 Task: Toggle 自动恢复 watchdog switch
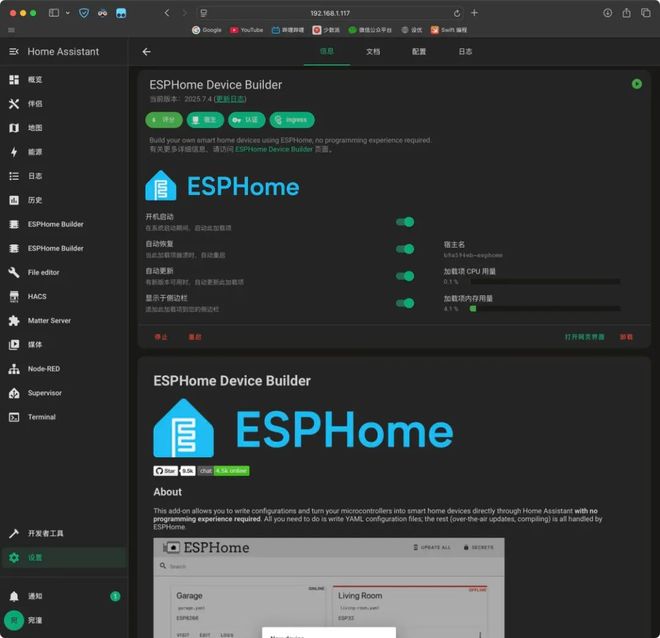405,249
